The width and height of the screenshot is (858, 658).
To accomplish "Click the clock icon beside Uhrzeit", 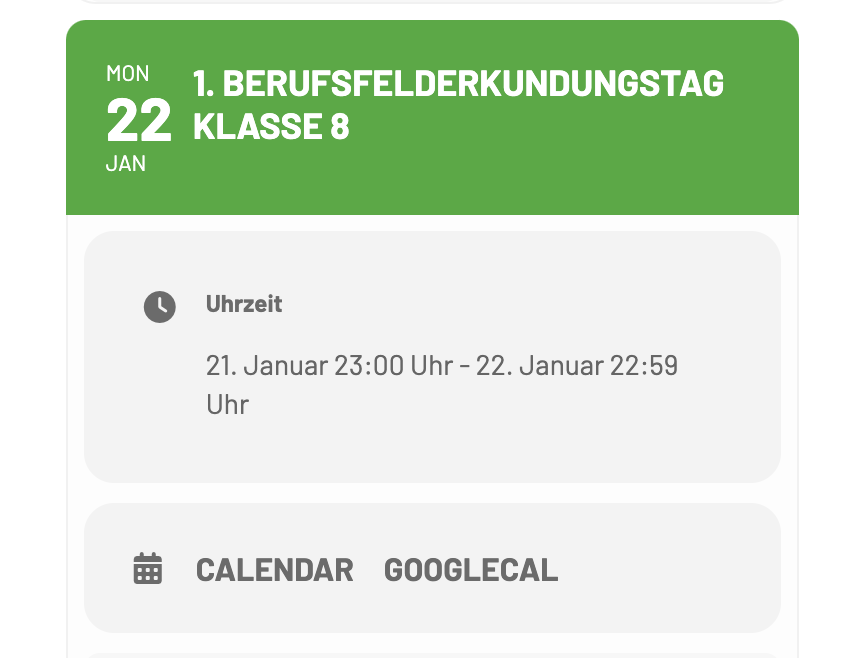I will [160, 307].
